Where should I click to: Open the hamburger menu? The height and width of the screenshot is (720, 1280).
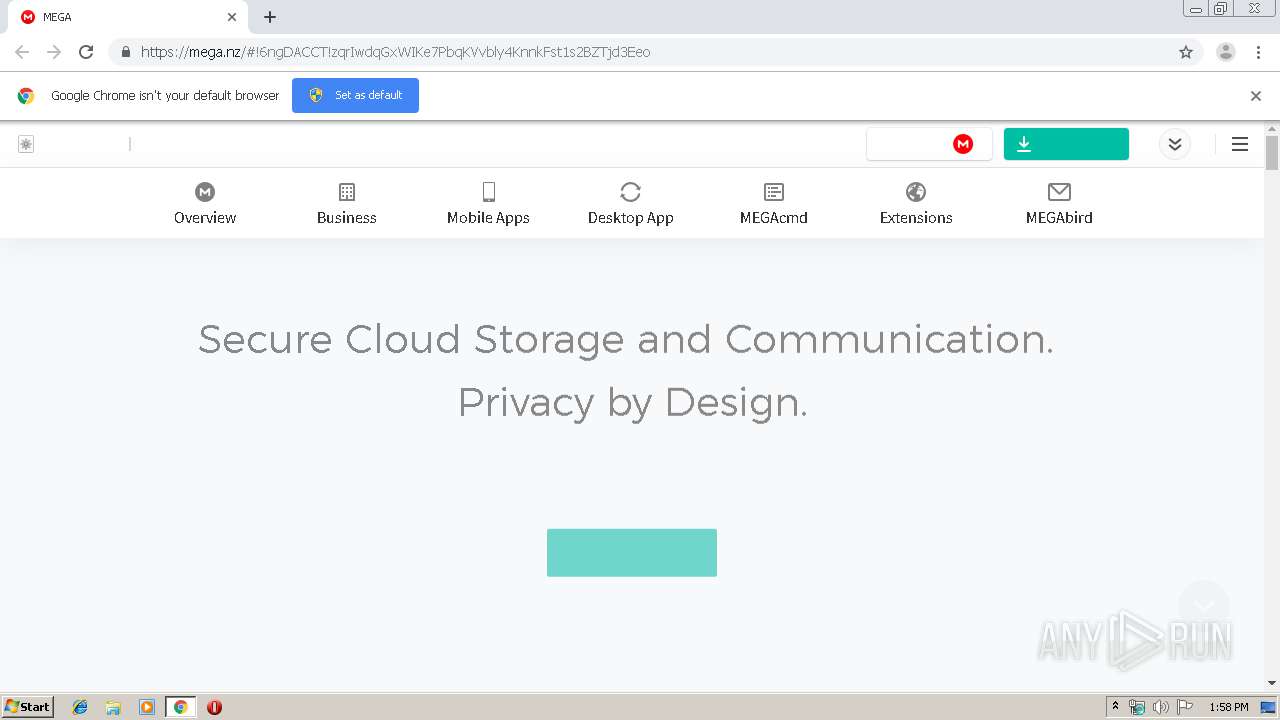pos(1240,144)
